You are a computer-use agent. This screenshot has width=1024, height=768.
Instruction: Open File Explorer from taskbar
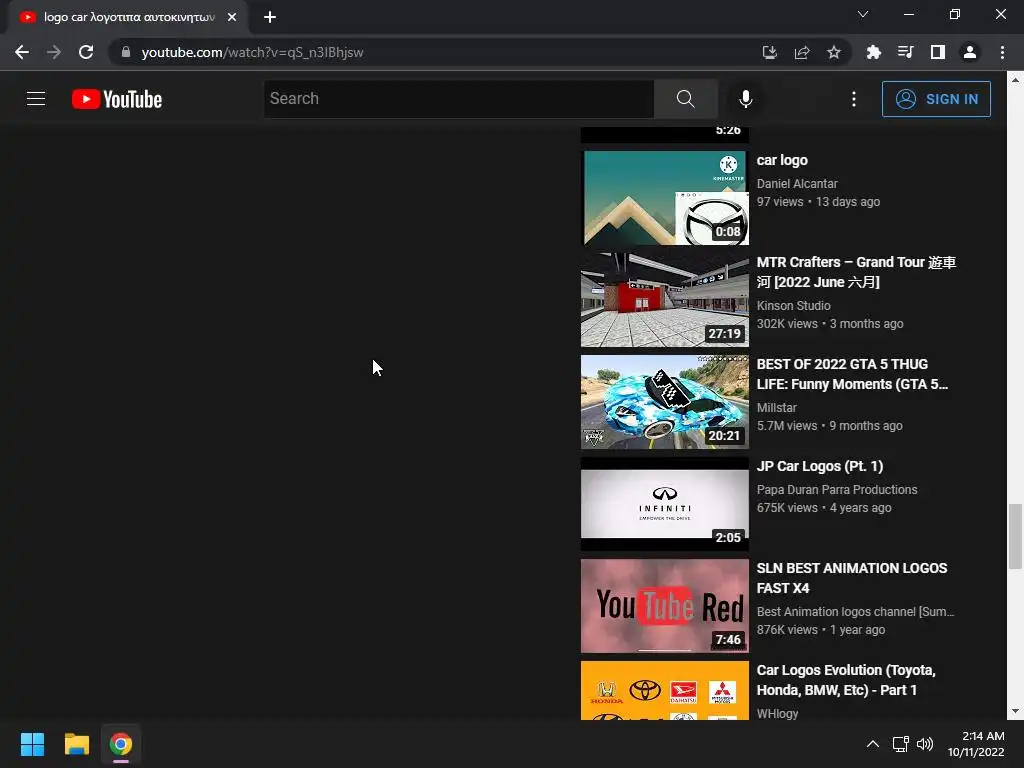tap(76, 744)
